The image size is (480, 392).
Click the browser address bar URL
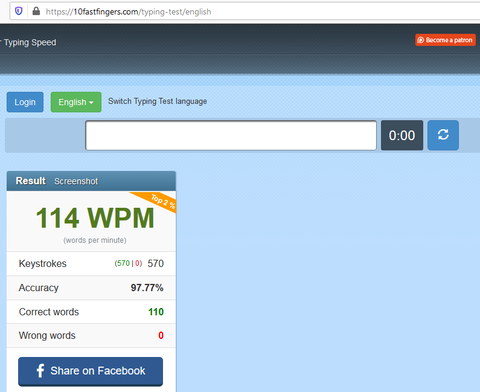128,12
